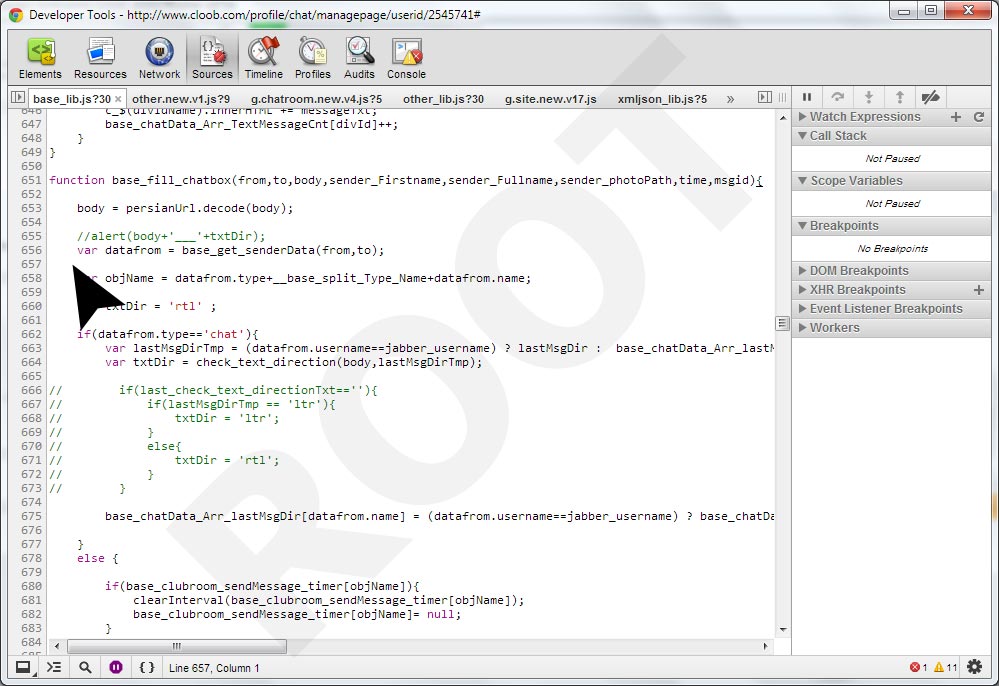Open the Audits panel
999x686 pixels.
359,59
